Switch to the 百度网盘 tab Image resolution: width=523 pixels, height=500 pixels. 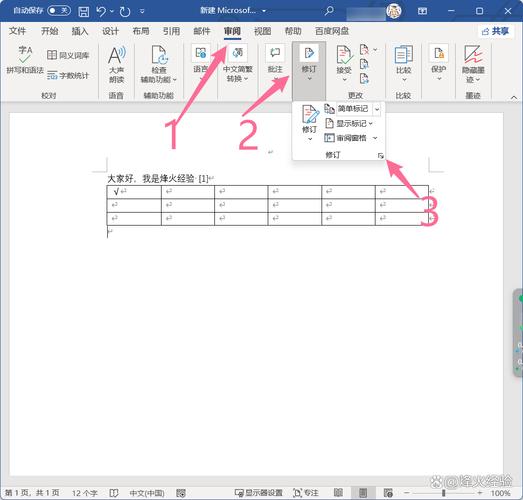[332, 31]
